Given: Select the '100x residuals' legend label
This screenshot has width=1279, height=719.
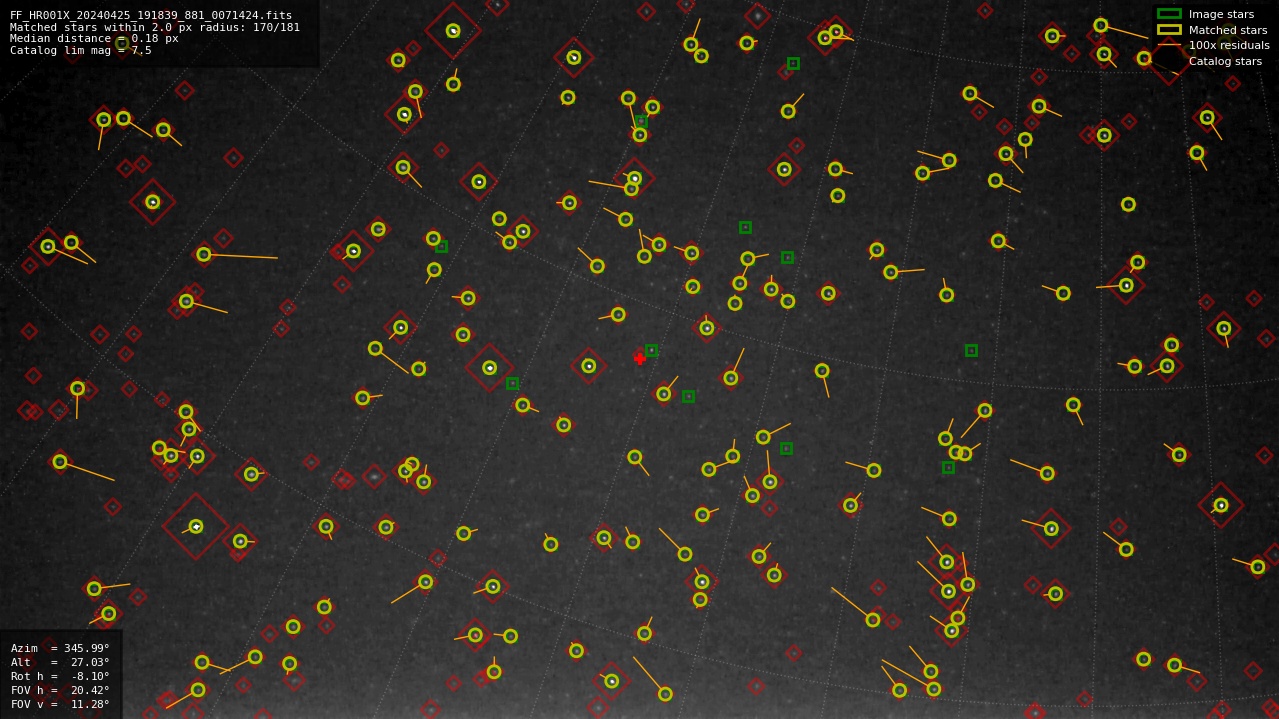Looking at the screenshot, I should pyautogui.click(x=1229, y=46).
